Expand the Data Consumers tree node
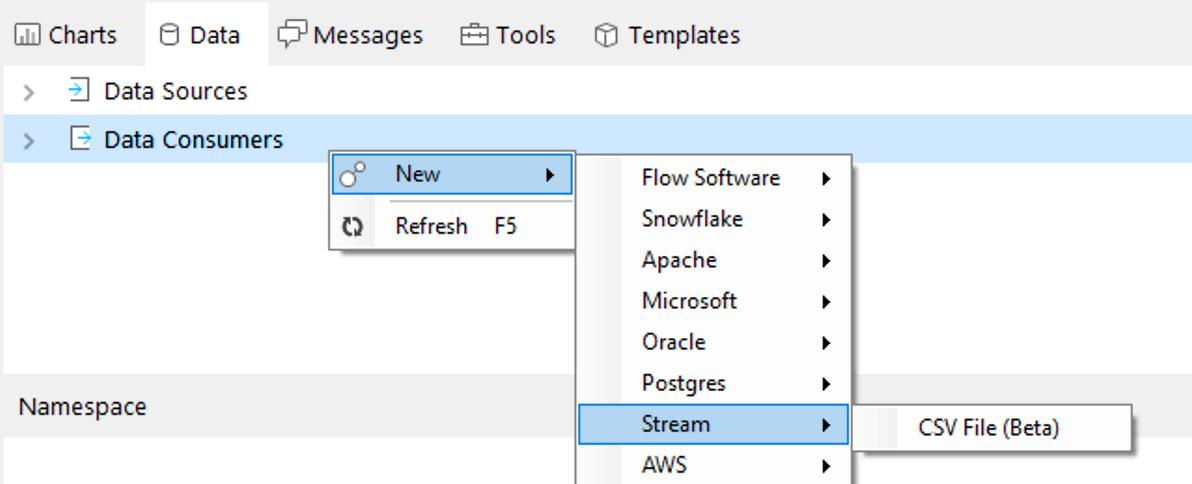 [29, 141]
